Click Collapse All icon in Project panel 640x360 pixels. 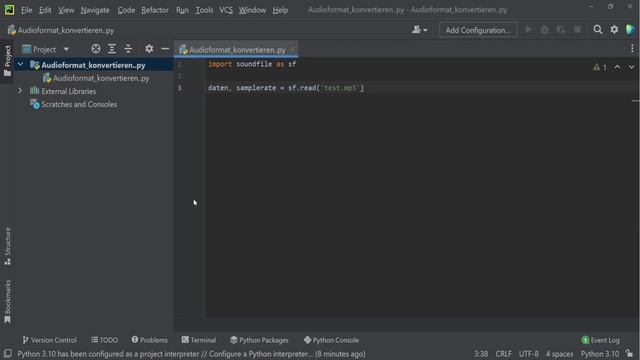(x=128, y=49)
